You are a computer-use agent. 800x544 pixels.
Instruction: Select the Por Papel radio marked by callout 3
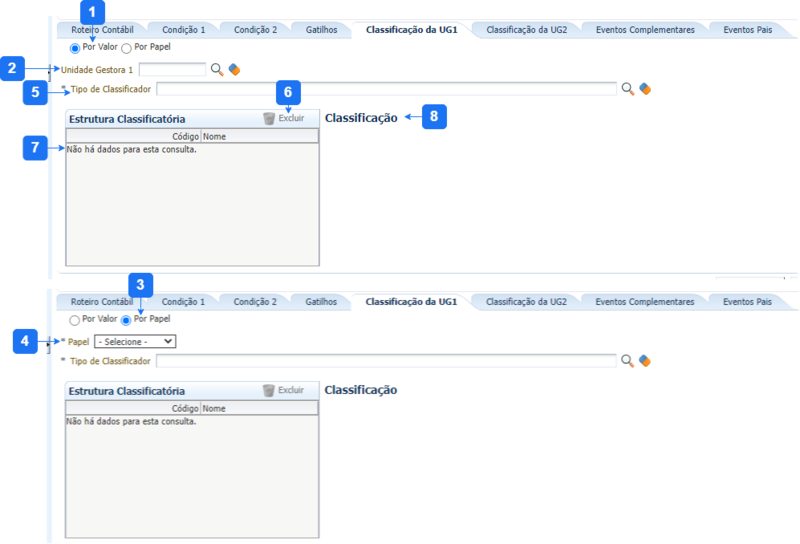(126, 320)
